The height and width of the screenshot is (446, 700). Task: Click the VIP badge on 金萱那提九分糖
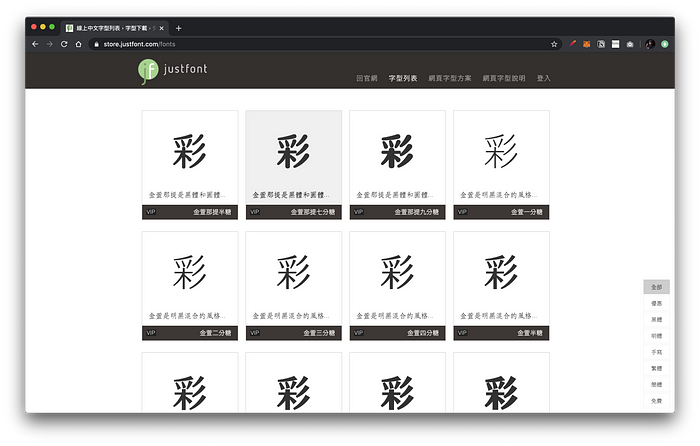(358, 212)
